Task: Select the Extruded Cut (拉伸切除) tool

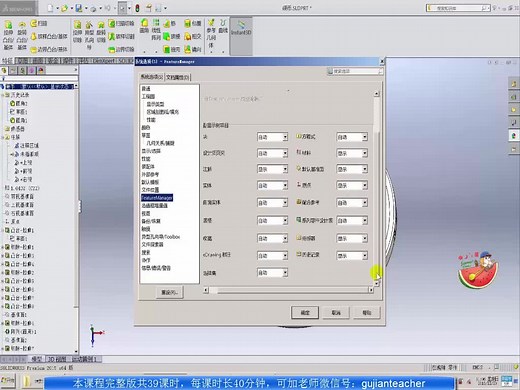Action: (x=77, y=32)
